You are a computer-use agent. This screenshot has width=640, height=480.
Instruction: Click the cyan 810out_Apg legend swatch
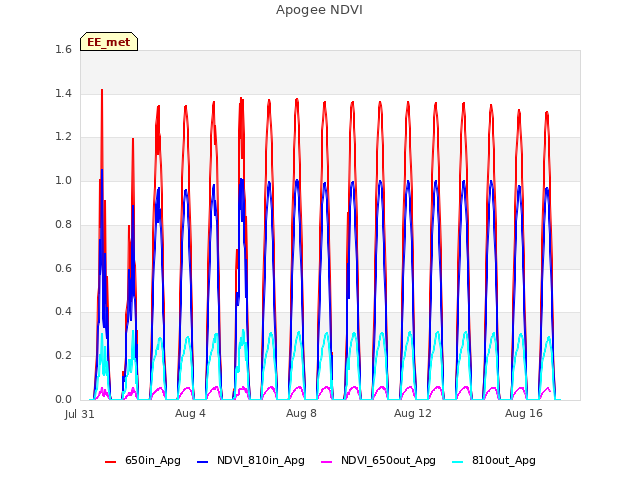[458, 462]
